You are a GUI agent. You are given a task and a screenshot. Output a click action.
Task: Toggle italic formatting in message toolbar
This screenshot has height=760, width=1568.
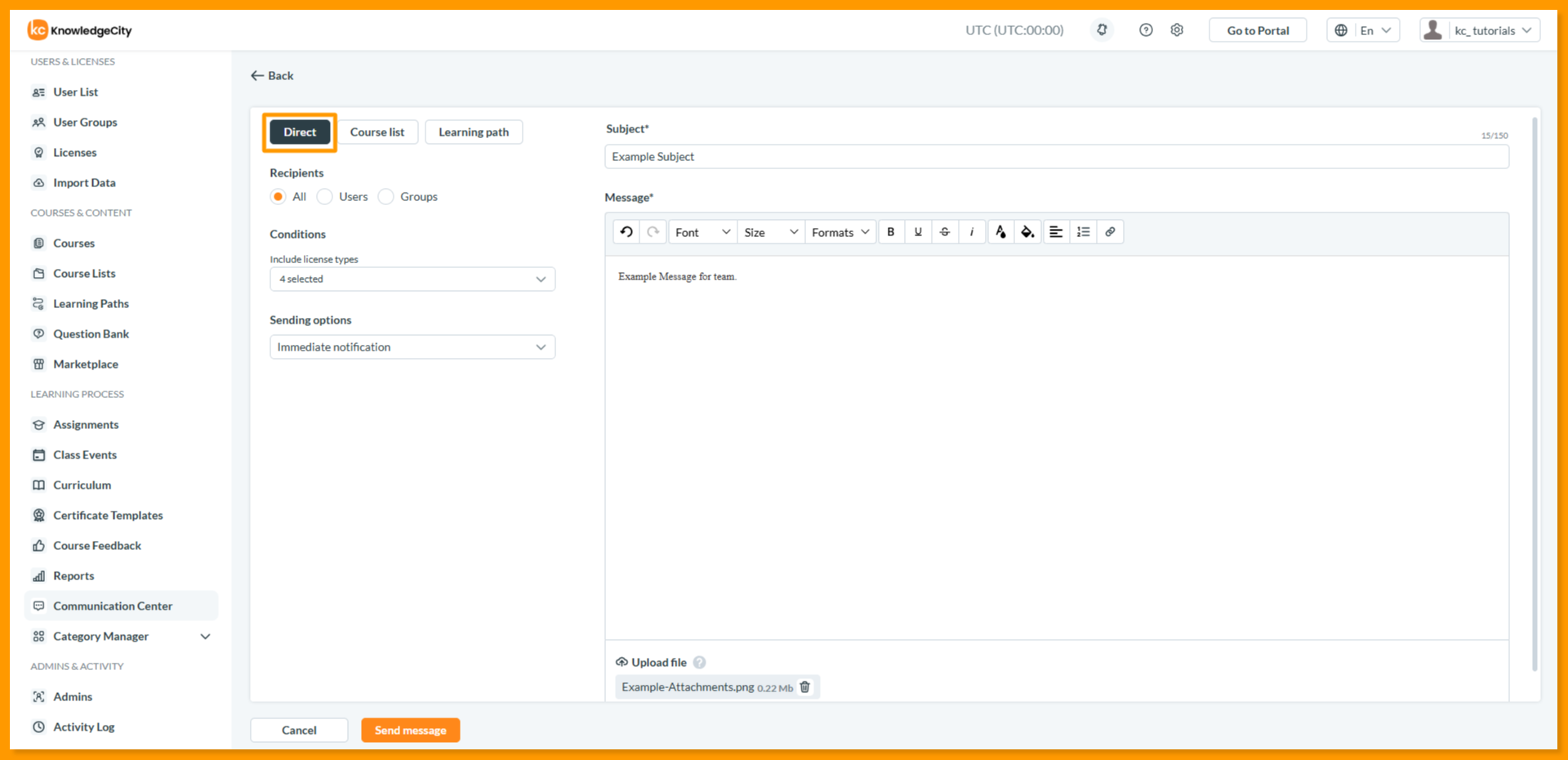pos(972,232)
